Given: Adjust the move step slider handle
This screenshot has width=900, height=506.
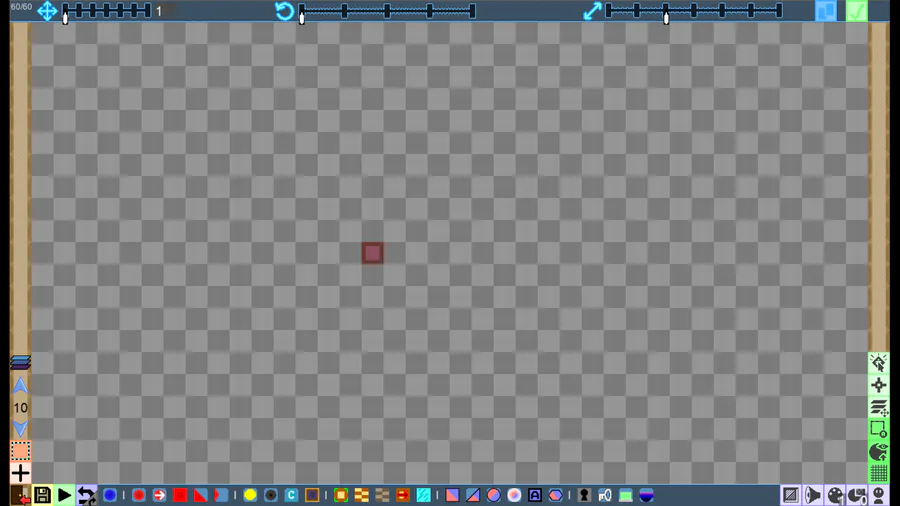Looking at the screenshot, I should 65,18.
